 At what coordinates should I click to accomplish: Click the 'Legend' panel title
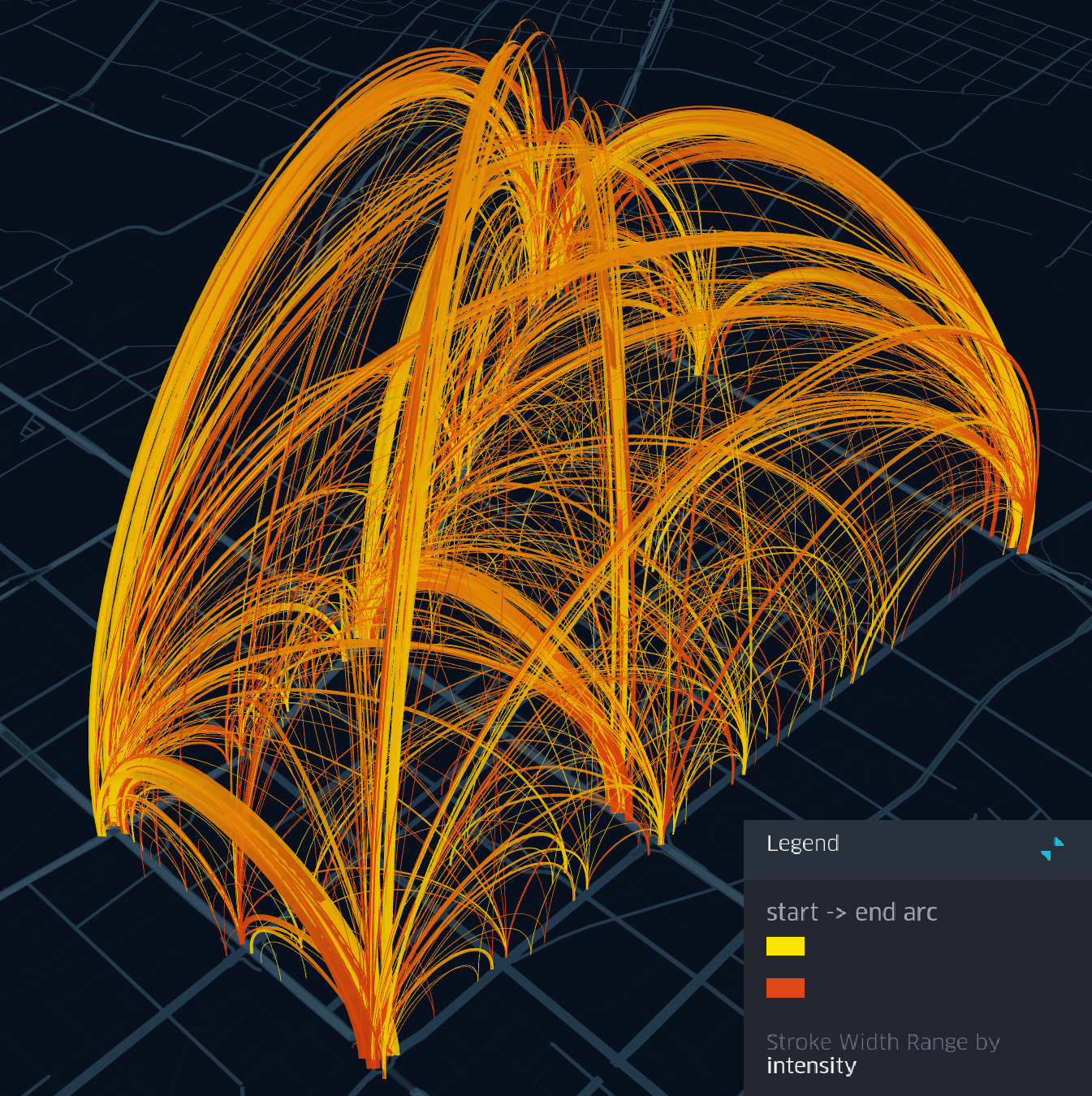[802, 844]
